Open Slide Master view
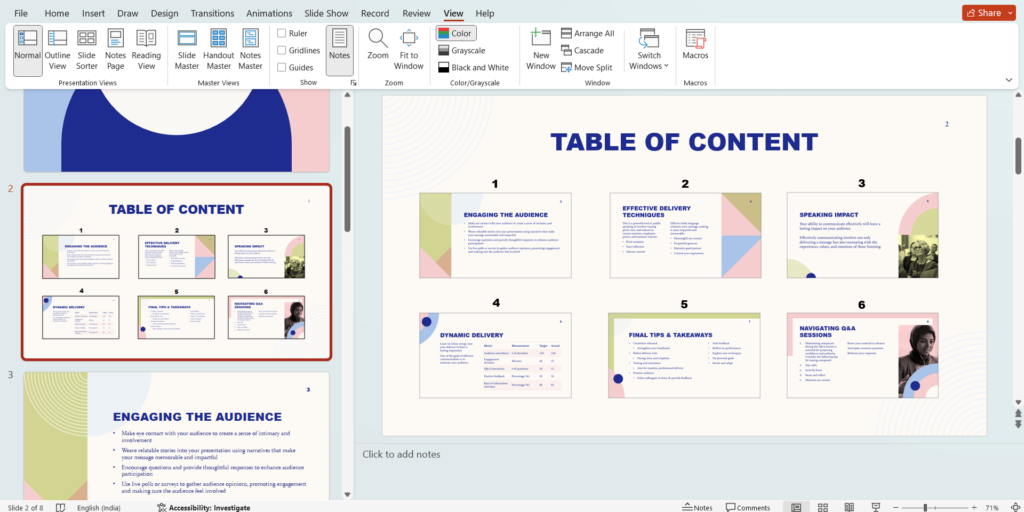 (187, 50)
